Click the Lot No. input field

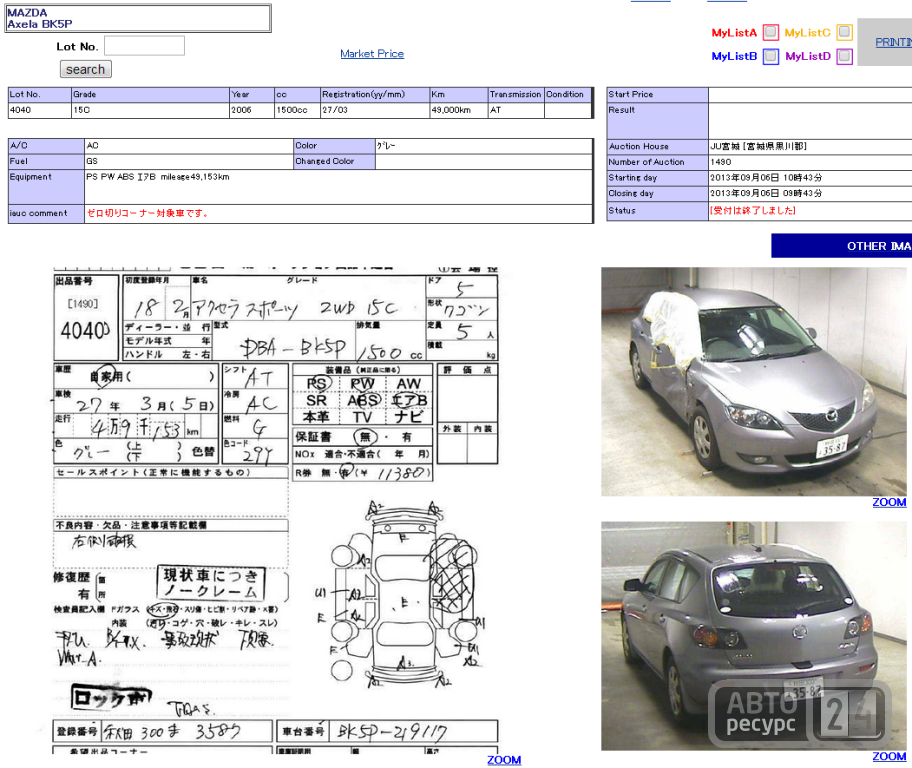click(144, 46)
